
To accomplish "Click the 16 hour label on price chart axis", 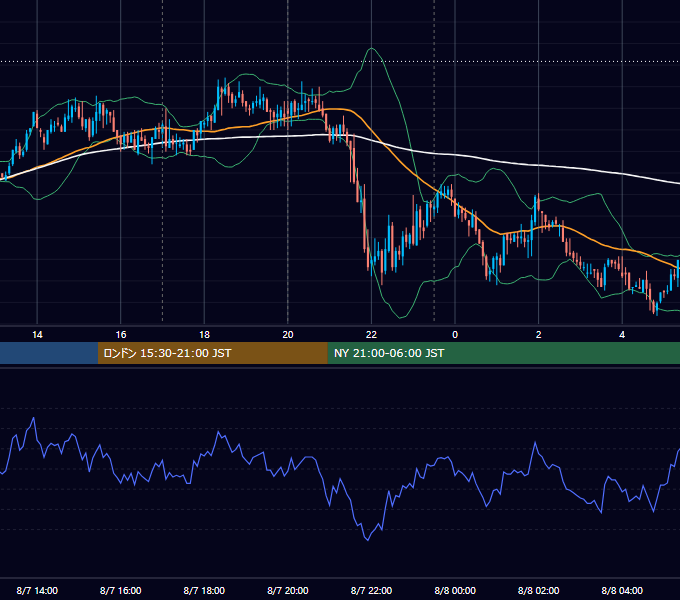I will 121,335.
